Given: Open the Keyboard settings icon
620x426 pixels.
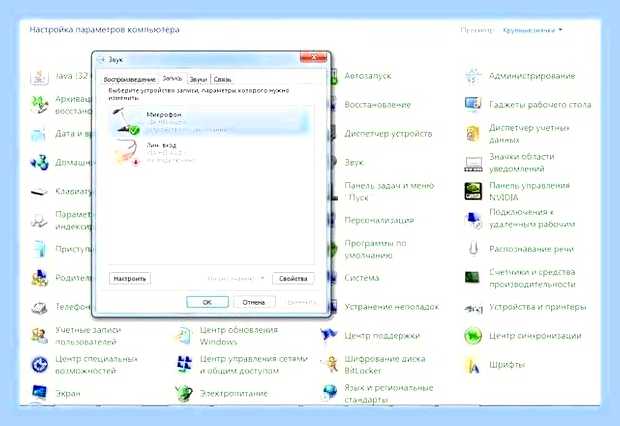Looking at the screenshot, I should click(x=39, y=192).
